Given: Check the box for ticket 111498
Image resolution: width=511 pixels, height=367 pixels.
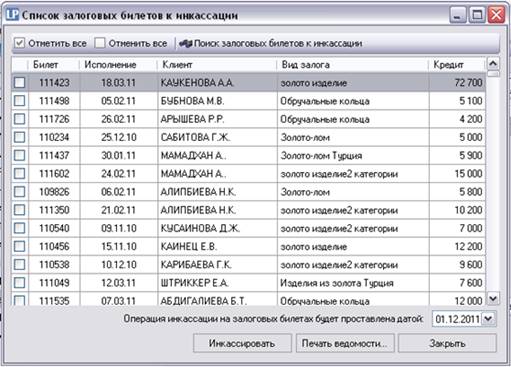Looking at the screenshot, I should click(20, 101).
